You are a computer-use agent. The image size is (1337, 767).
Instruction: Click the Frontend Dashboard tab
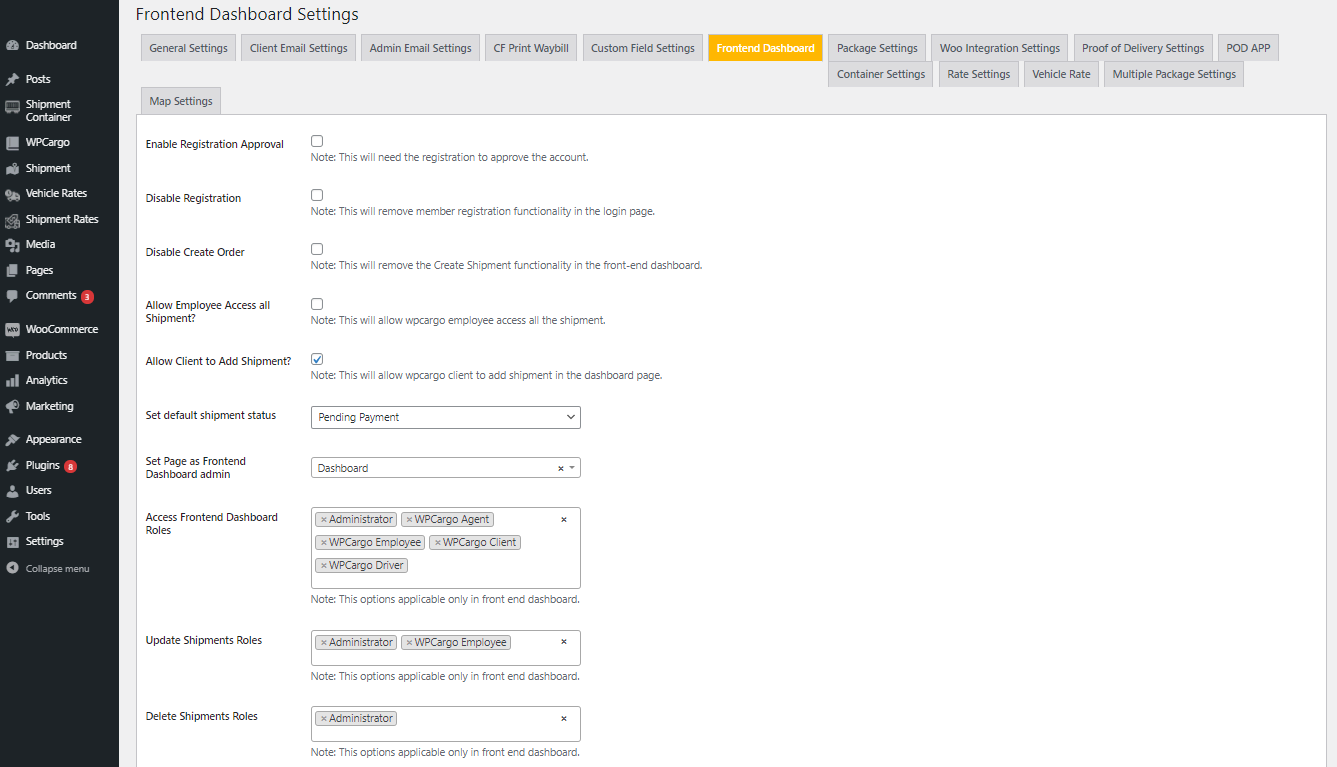(x=766, y=48)
